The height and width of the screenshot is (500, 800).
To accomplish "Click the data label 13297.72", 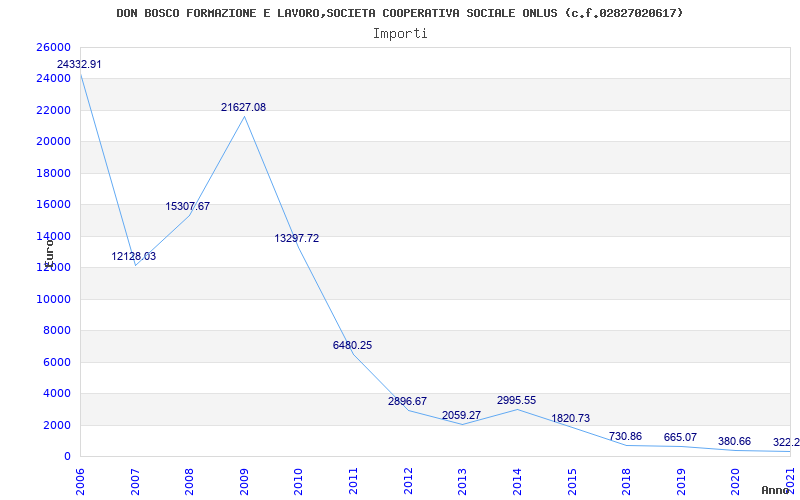I will point(296,238).
